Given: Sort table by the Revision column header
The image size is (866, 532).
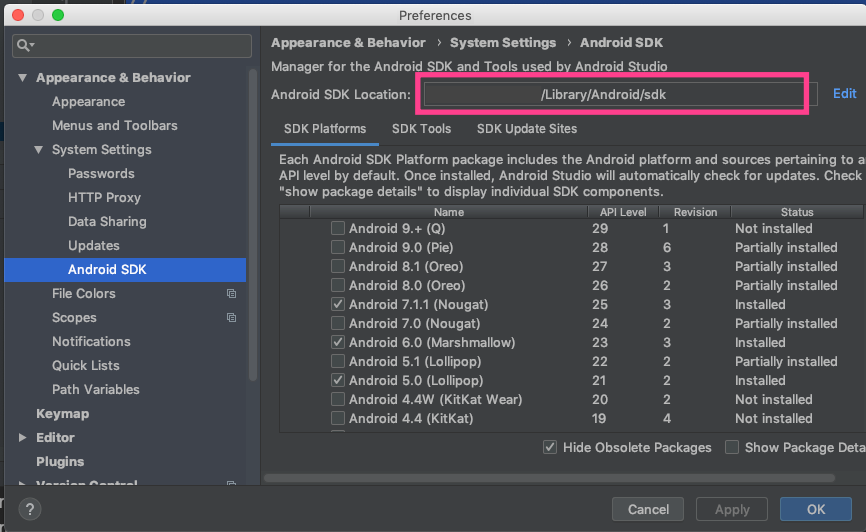Looking at the screenshot, I should [695, 212].
